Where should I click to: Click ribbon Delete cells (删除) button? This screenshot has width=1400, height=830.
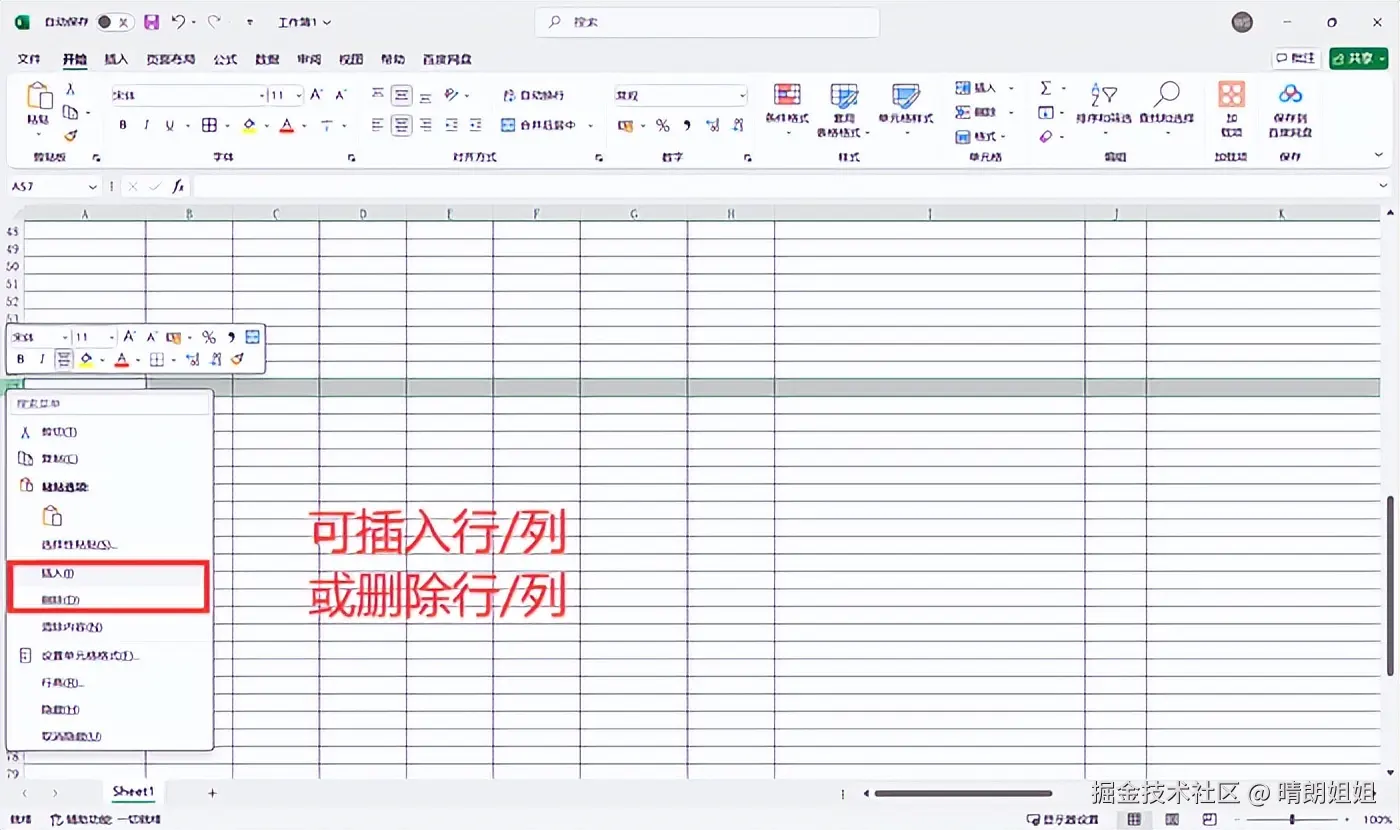(977, 112)
